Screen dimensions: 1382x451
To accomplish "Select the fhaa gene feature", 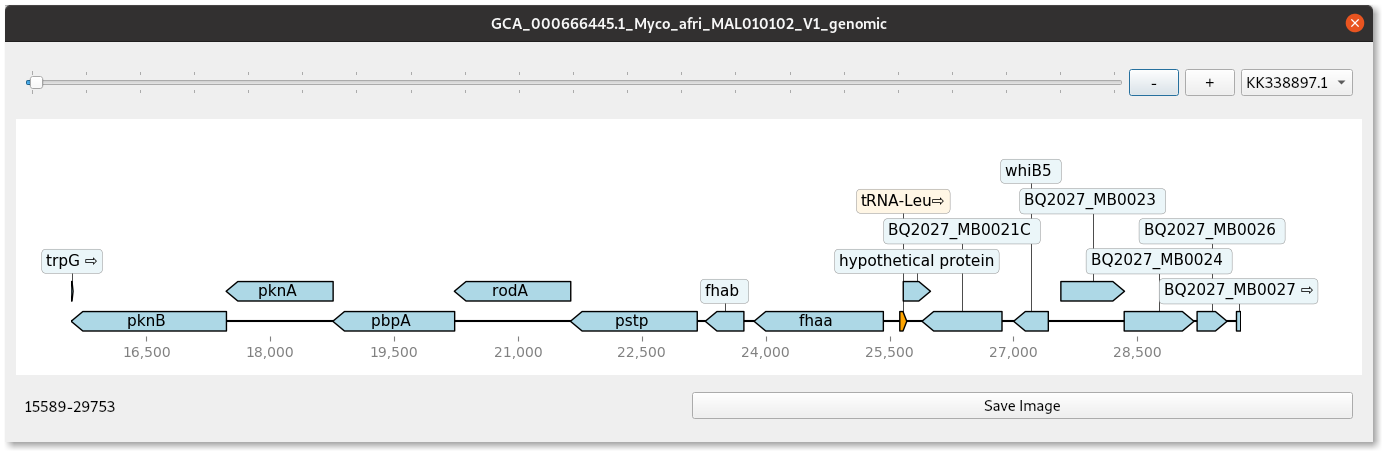I will (819, 321).
